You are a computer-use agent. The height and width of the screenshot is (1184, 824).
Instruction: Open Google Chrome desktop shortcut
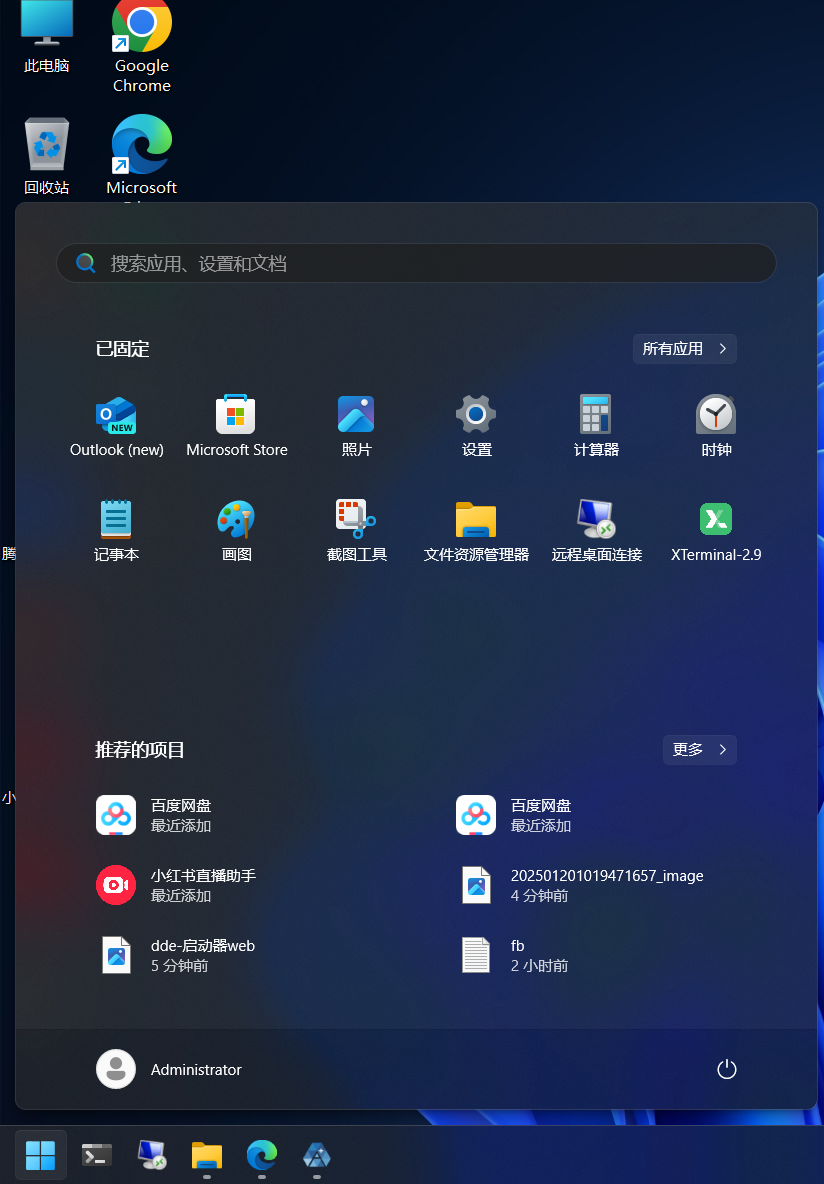click(141, 47)
